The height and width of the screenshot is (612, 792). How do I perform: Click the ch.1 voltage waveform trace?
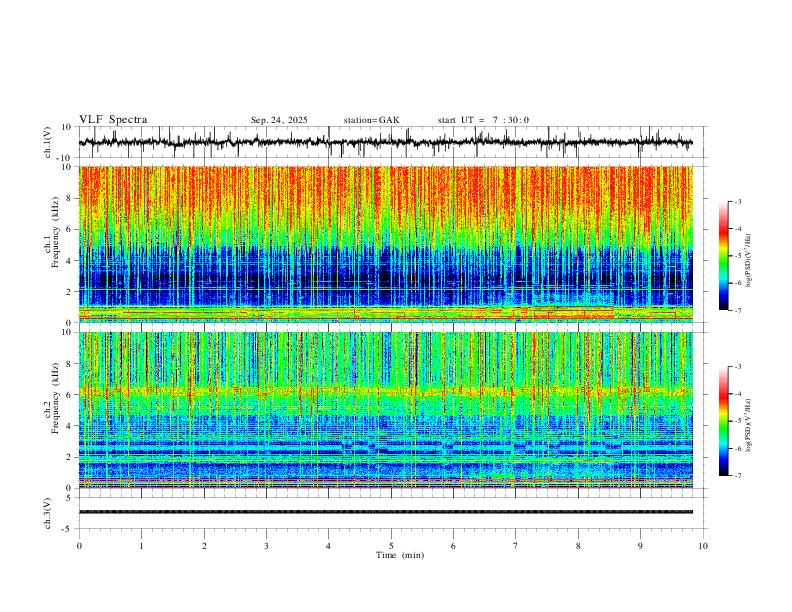point(385,142)
